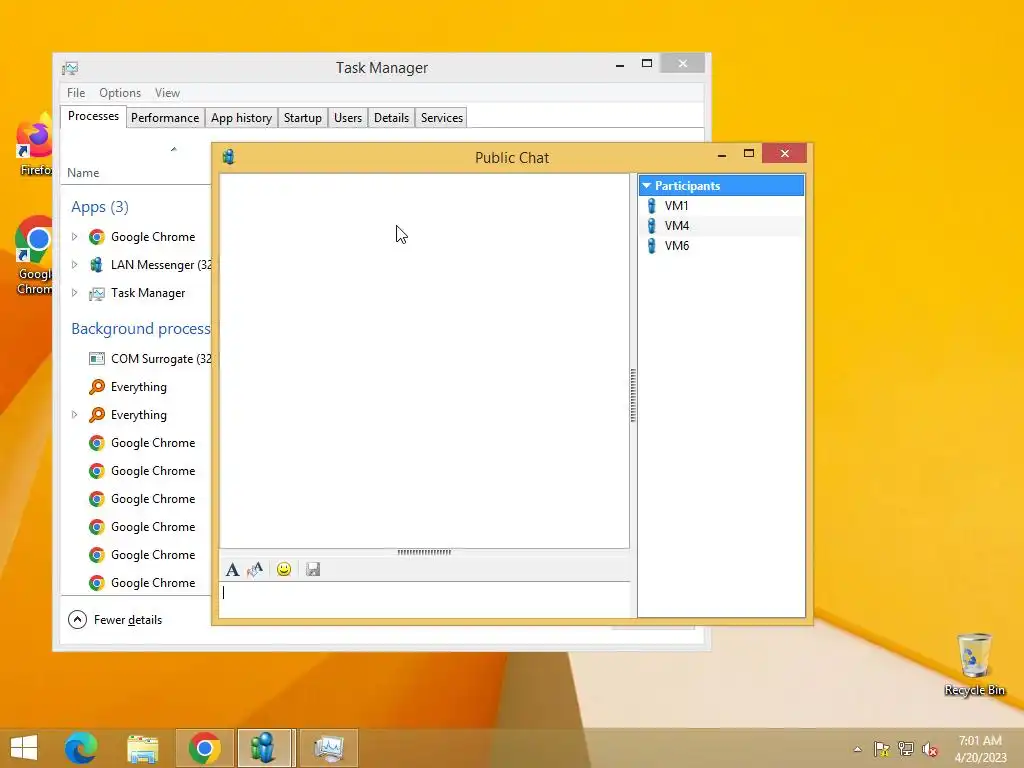Viewport: 1024px width, 768px height.
Task: Expand the Task Manager app group
Action: [x=74, y=293]
